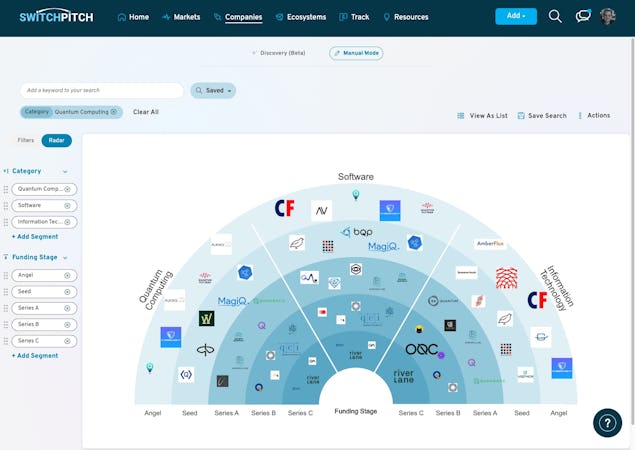Click the Funding Stage center label
Screen dimensions: 635x450
pos(356,411)
